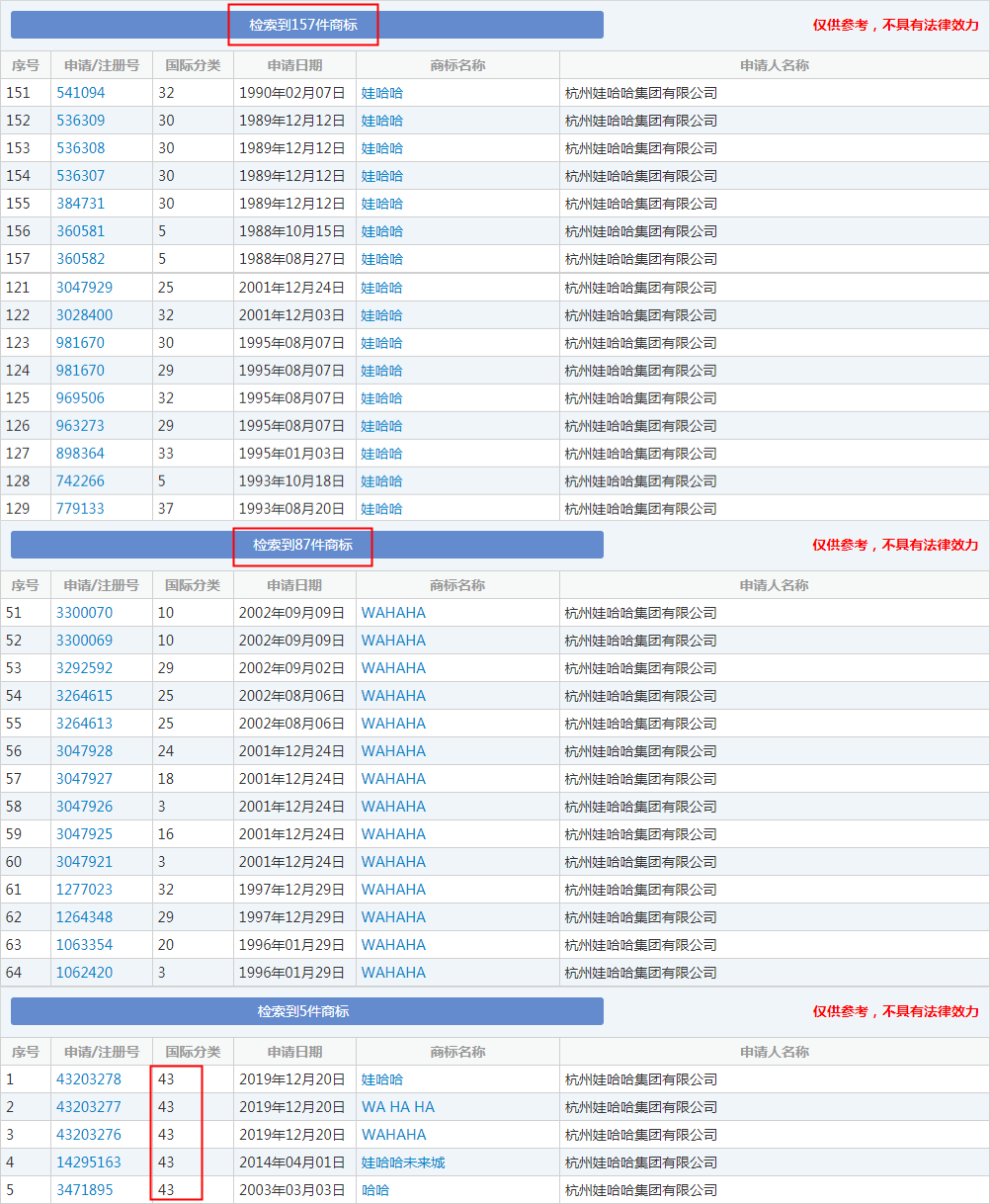The width and height of the screenshot is (990, 1204).
Task: Open registration number 43203276
Action: tap(89, 1135)
